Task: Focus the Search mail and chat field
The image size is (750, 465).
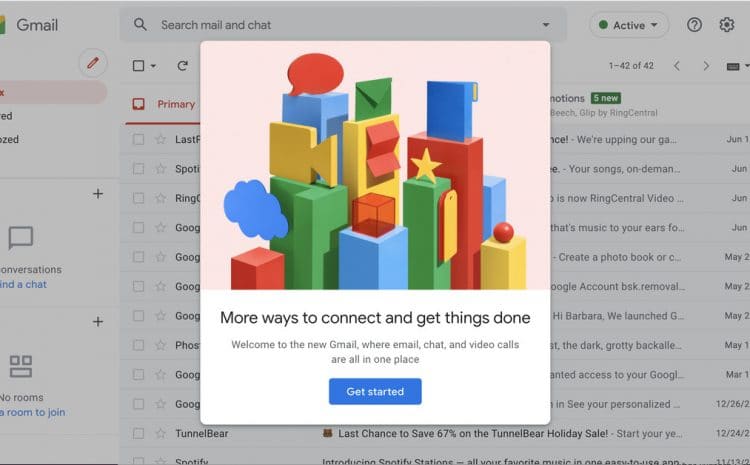Action: (343, 25)
